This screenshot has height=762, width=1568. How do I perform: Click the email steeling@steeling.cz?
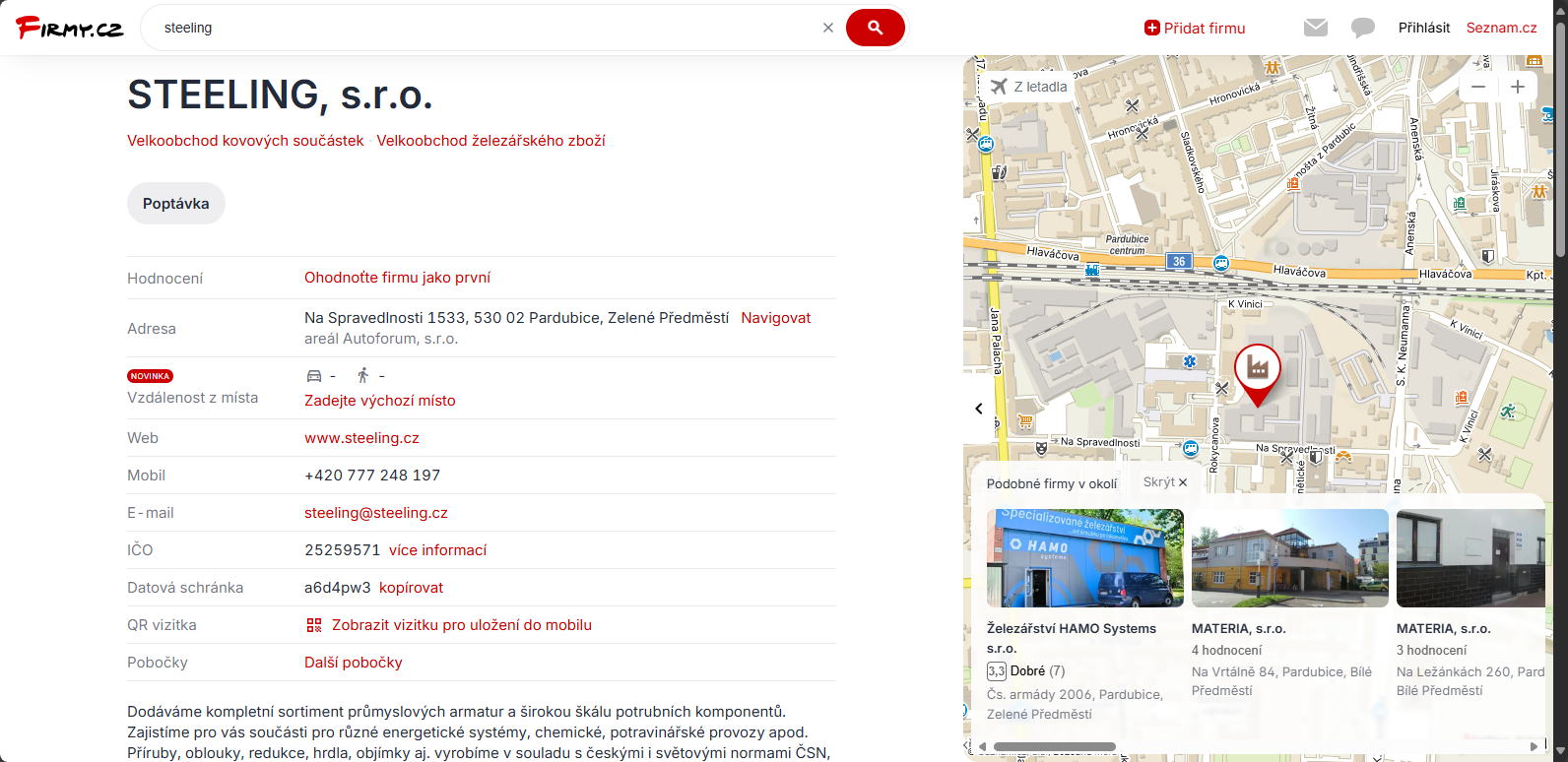[x=376, y=513]
